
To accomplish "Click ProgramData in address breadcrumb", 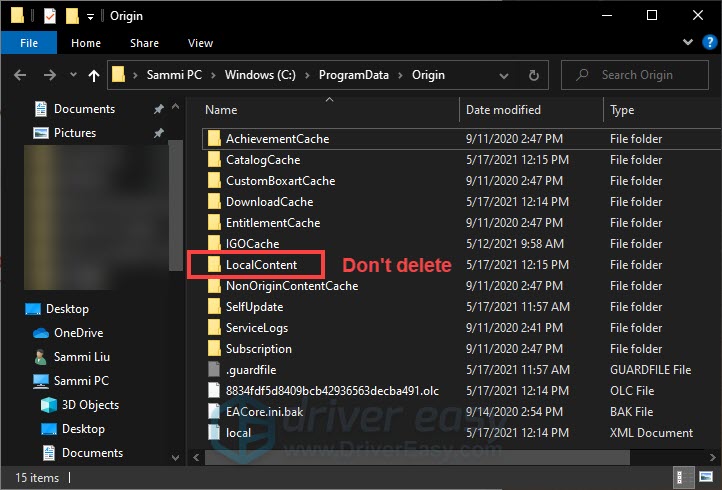I will (x=354, y=75).
